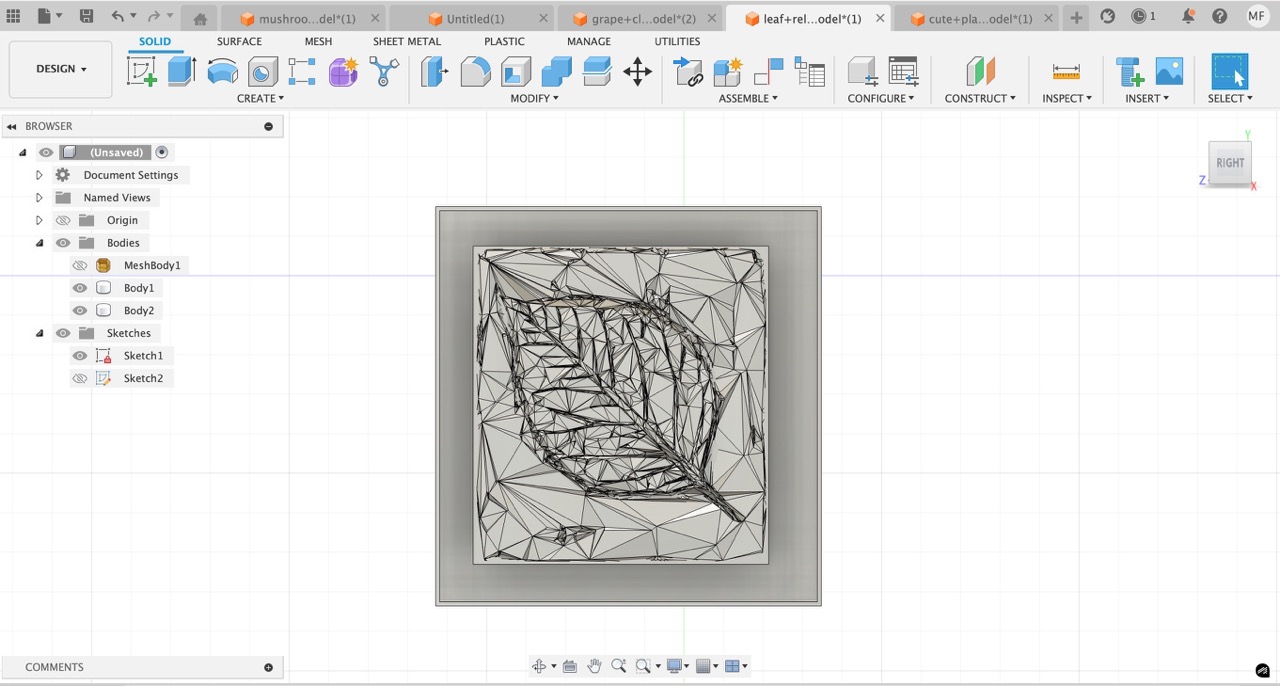
Task: Collapse the Bodies folder
Action: point(39,242)
